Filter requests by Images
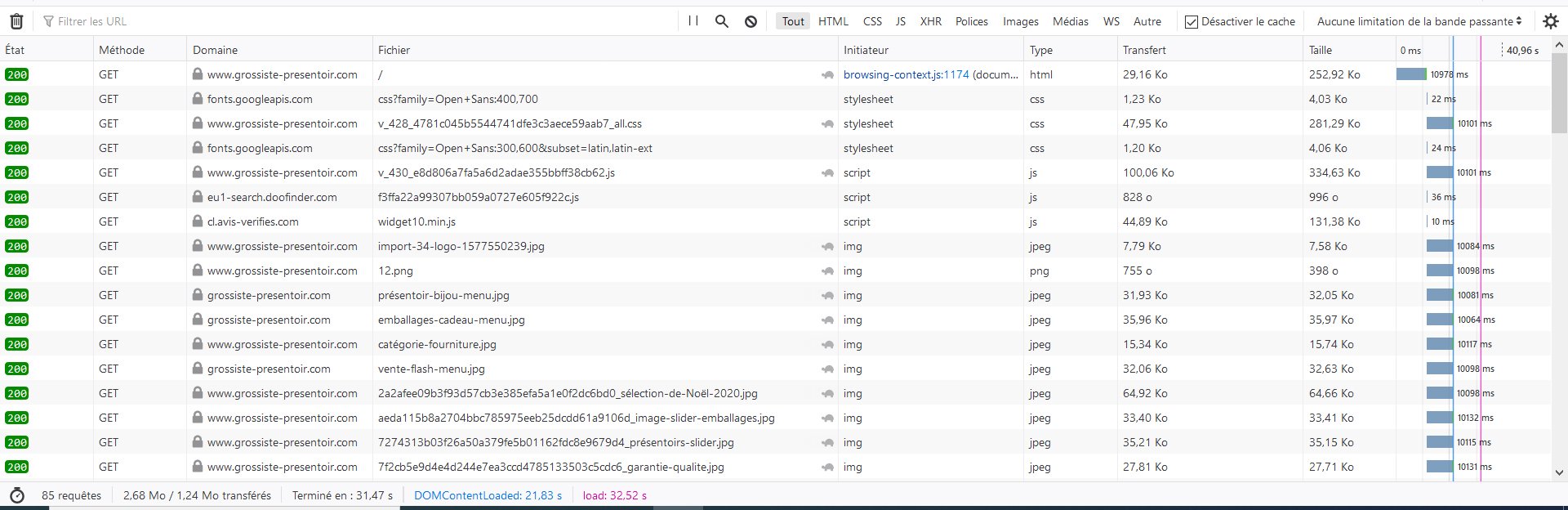Image resolution: width=1568 pixels, height=510 pixels. click(1021, 21)
